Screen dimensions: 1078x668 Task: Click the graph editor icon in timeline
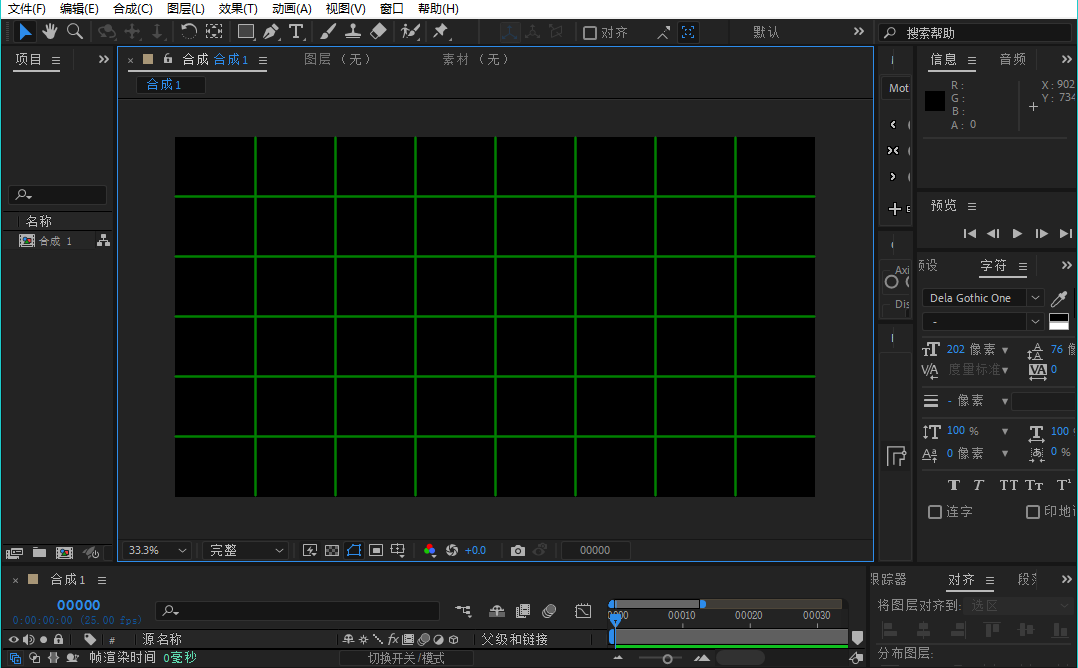coord(583,611)
